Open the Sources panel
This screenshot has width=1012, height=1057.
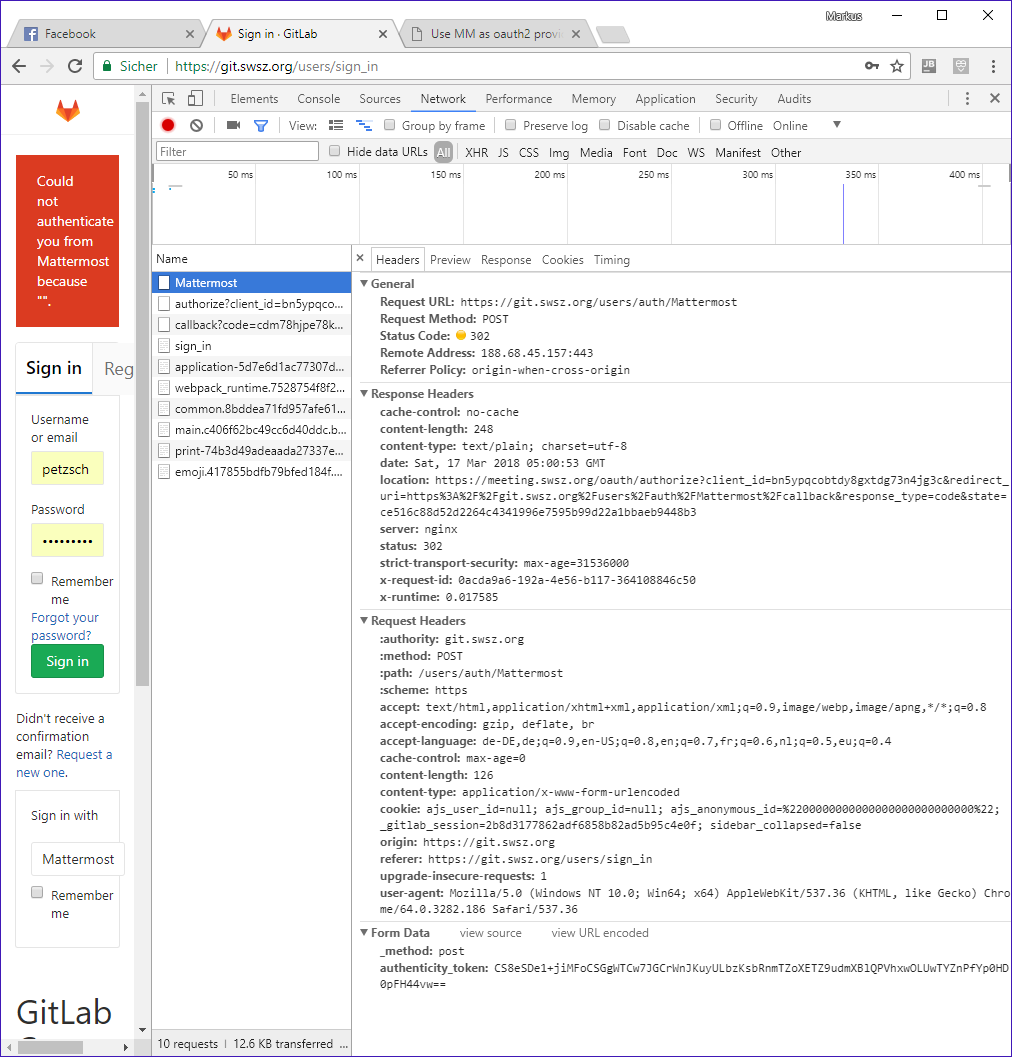pos(380,98)
